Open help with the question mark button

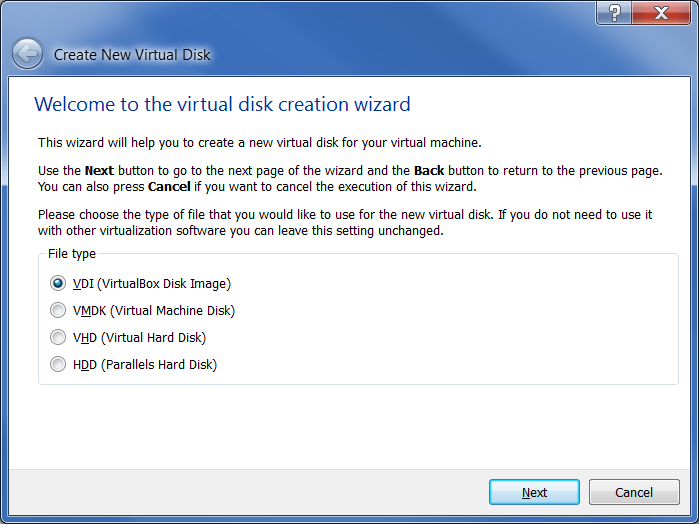click(614, 12)
